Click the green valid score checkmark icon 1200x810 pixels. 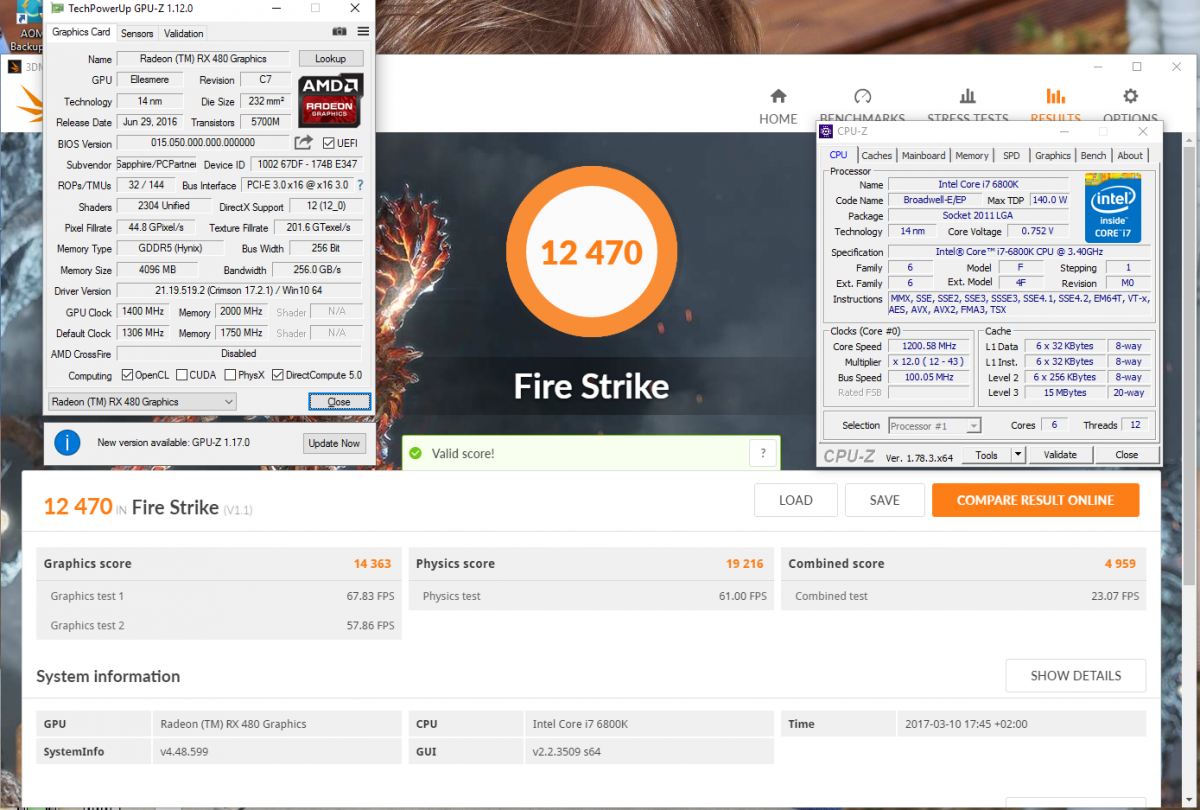416,453
